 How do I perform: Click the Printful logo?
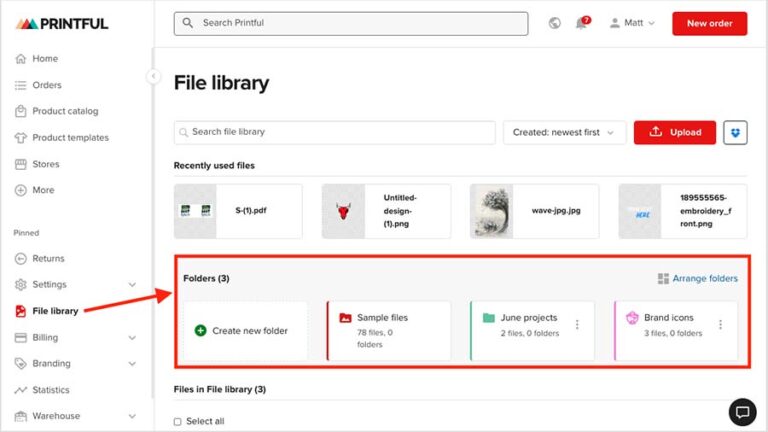pyautogui.click(x=62, y=23)
